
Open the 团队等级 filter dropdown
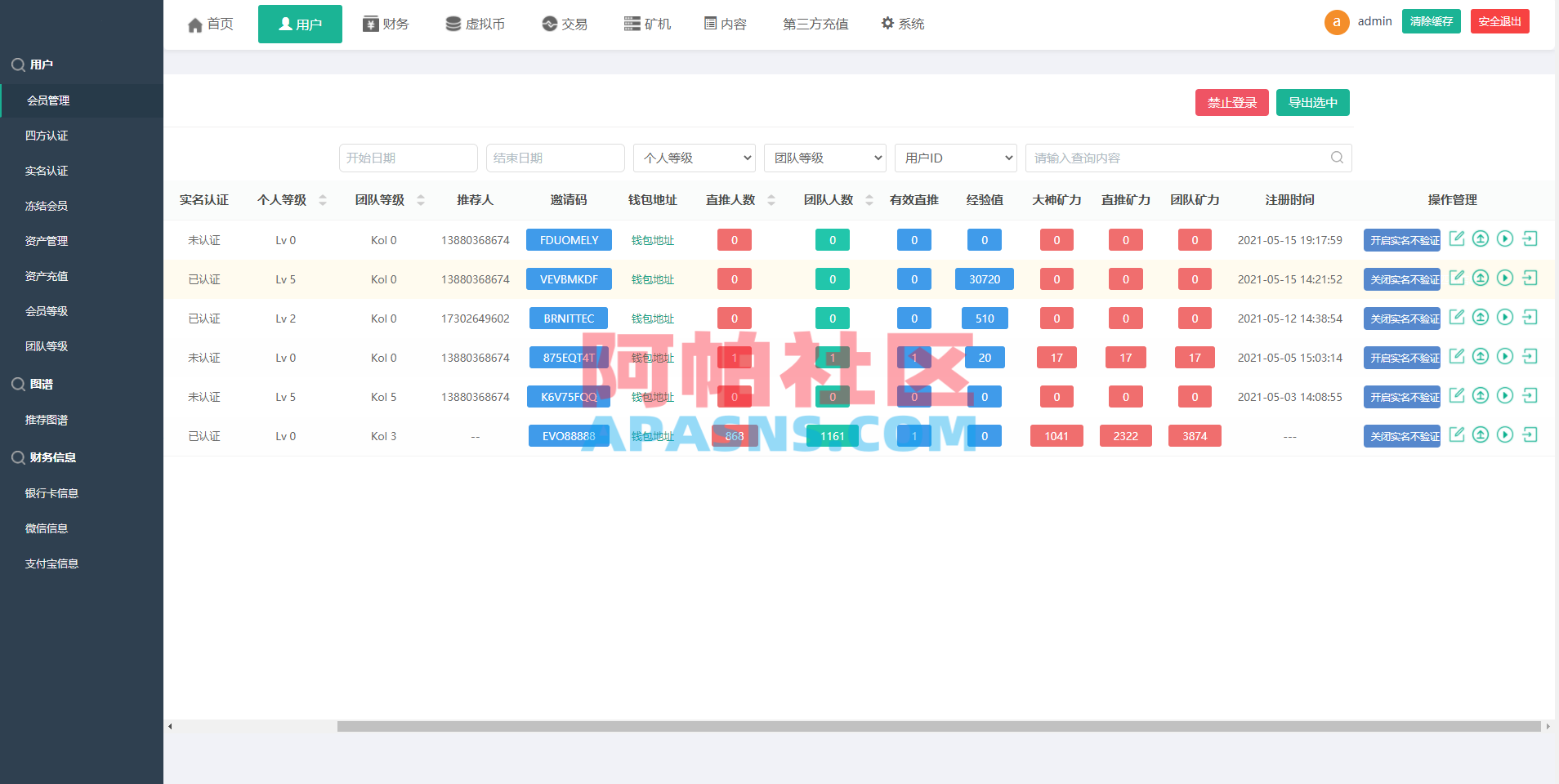tap(825, 158)
